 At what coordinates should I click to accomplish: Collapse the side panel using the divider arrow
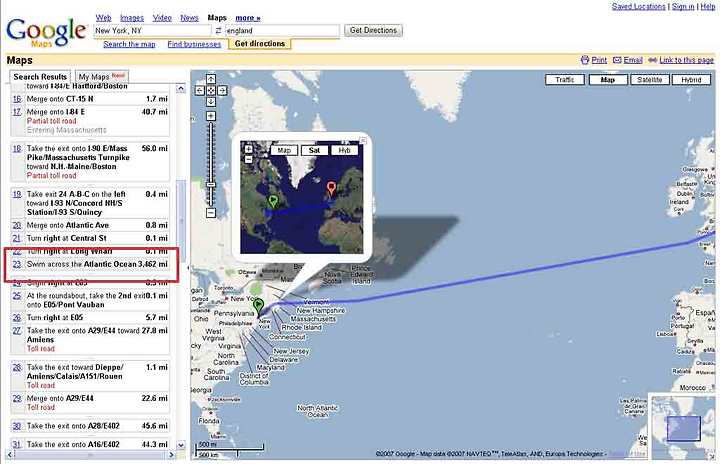pos(187,267)
